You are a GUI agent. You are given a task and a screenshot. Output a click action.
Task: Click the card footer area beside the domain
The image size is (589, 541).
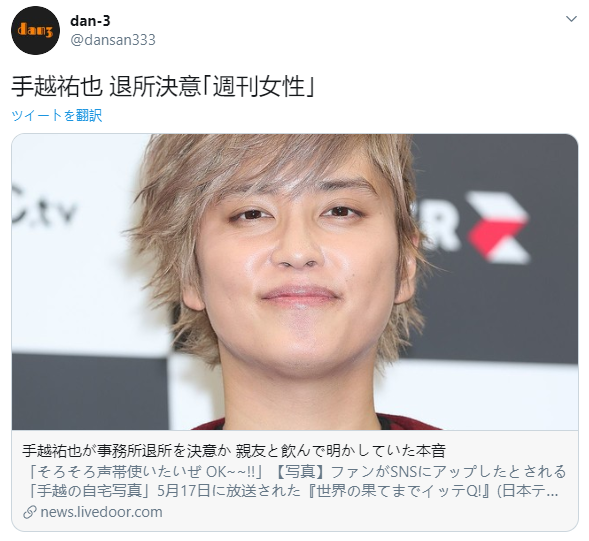370,512
